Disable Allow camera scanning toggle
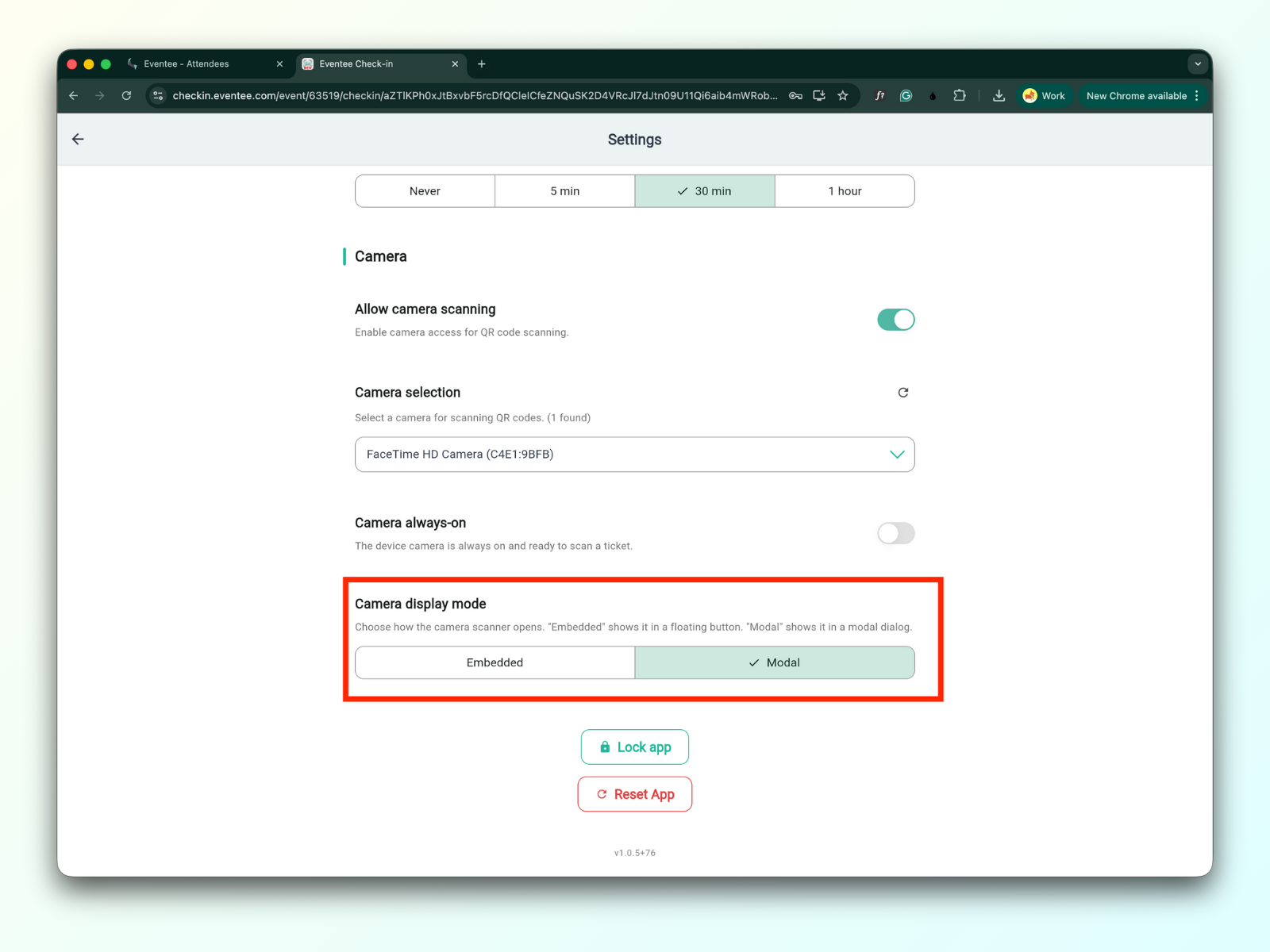Viewport: 1270px width, 952px height. coord(896,320)
